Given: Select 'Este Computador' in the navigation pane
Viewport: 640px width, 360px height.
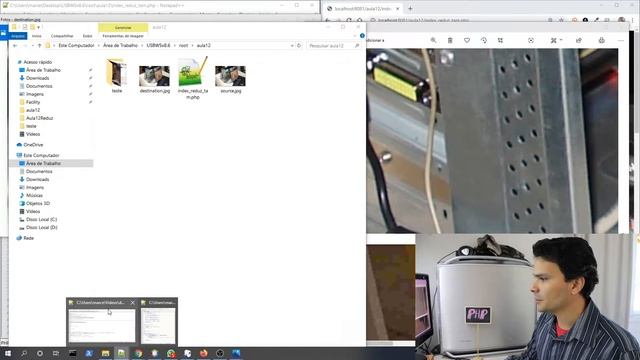Looking at the screenshot, I should [41, 156].
